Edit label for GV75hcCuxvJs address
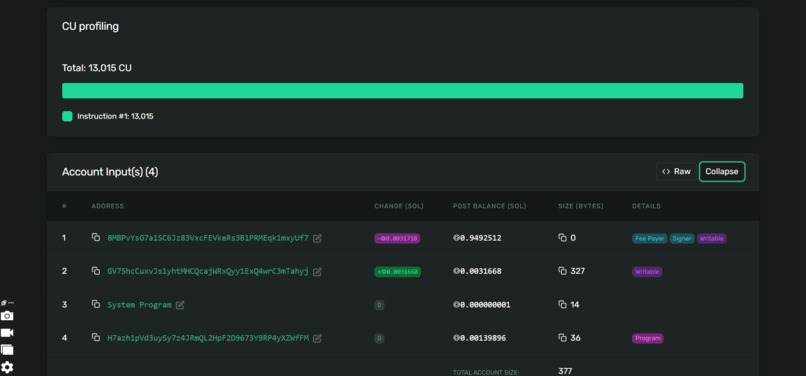Viewport: 806px width, 376px height. (317, 272)
